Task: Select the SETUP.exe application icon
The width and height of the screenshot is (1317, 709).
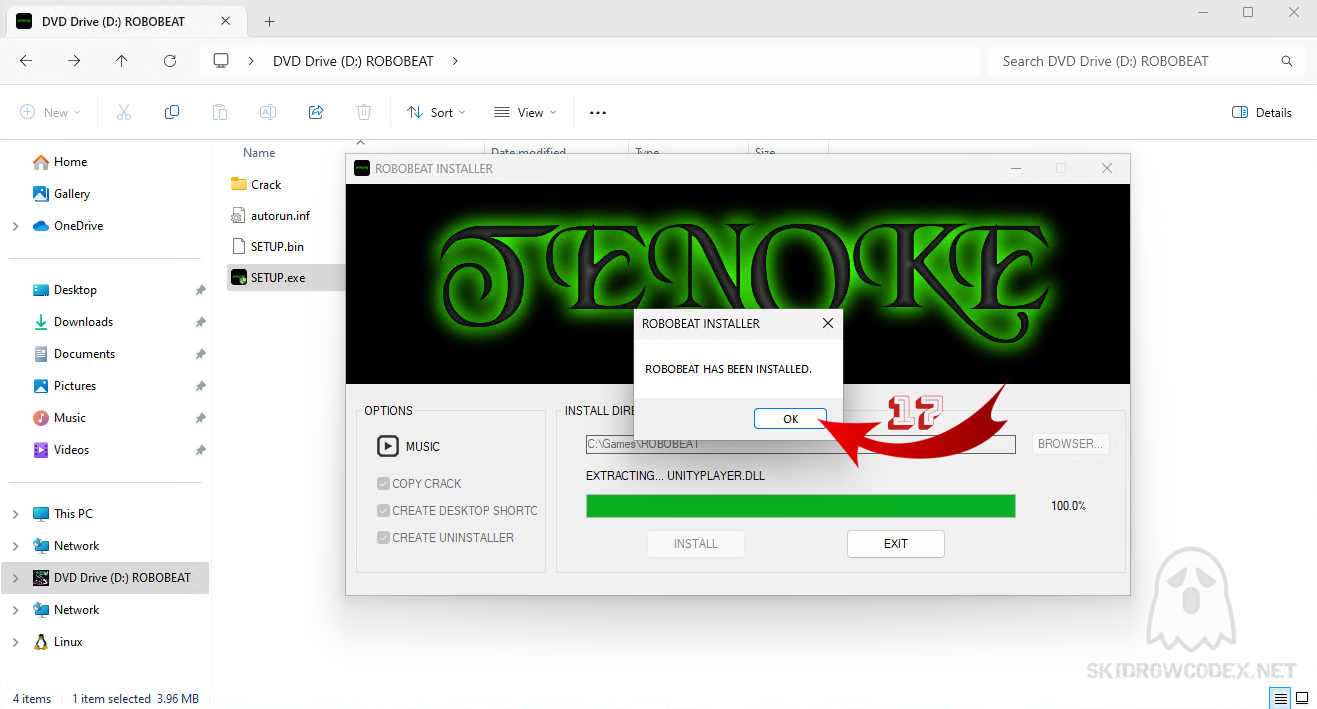Action: pyautogui.click(x=238, y=277)
